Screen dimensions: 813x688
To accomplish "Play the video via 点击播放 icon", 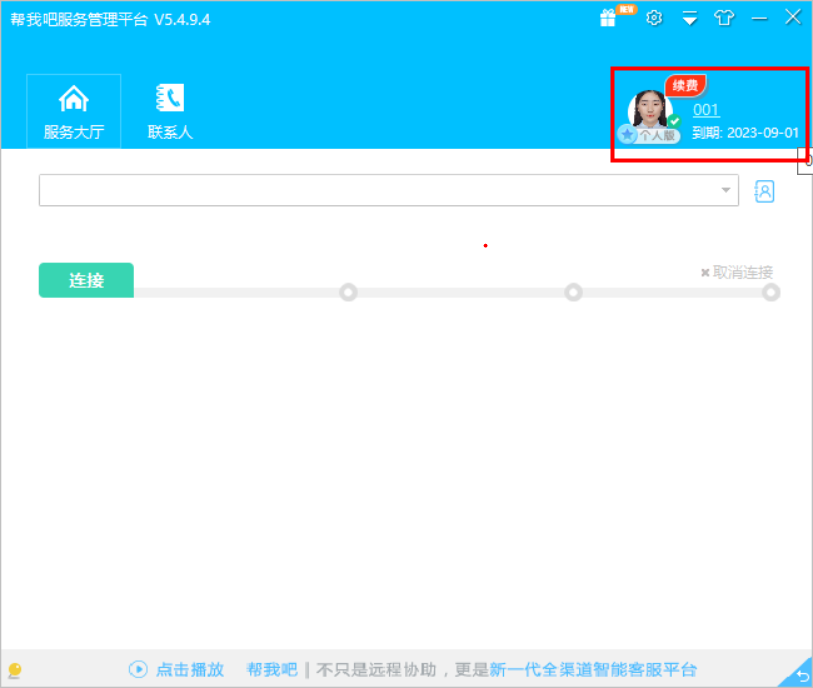I will [138, 669].
